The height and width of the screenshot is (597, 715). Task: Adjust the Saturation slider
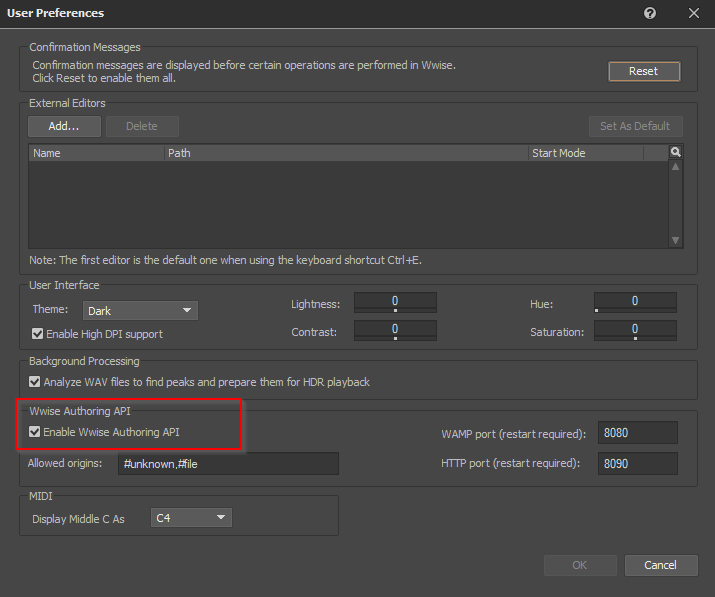pyautogui.click(x=635, y=331)
